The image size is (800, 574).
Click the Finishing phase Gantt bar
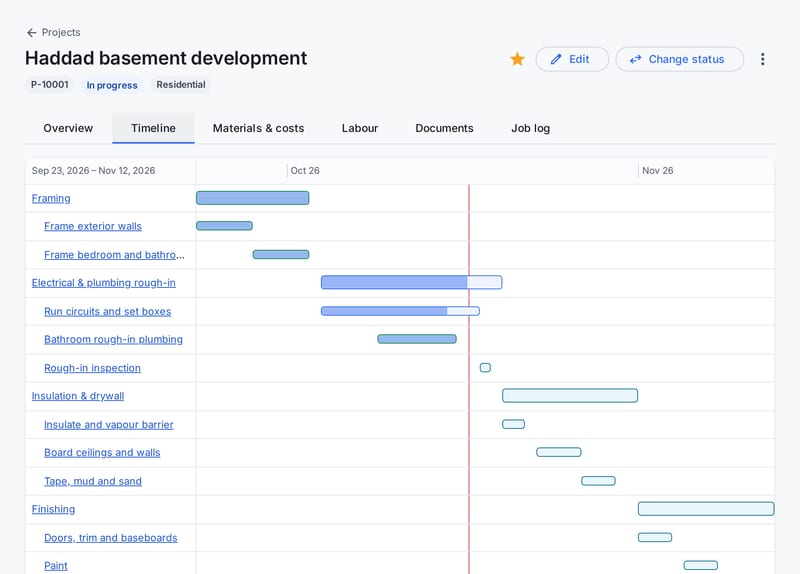tap(706, 509)
